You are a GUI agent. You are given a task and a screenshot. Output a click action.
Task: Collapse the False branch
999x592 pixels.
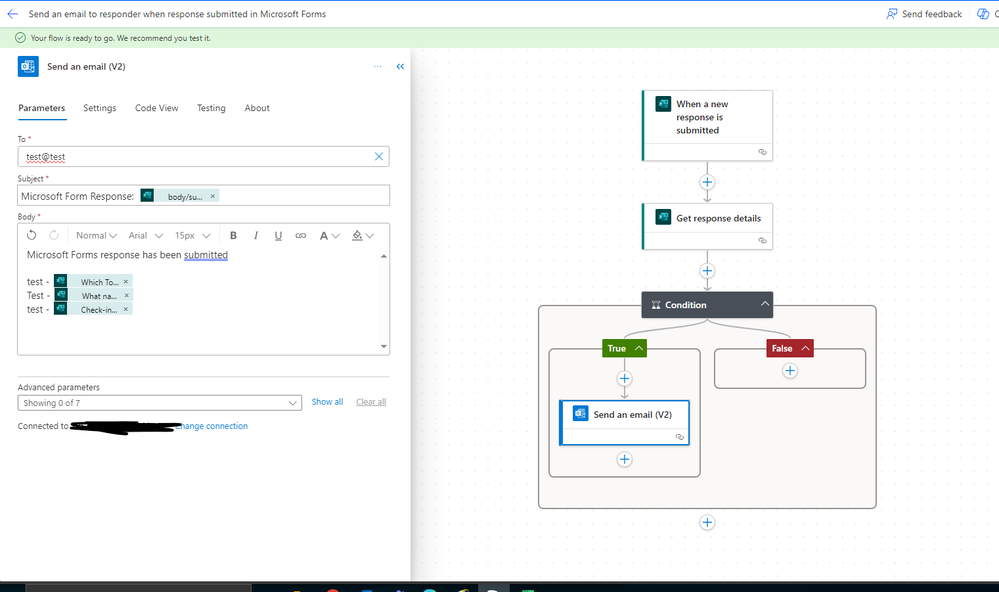coord(805,349)
